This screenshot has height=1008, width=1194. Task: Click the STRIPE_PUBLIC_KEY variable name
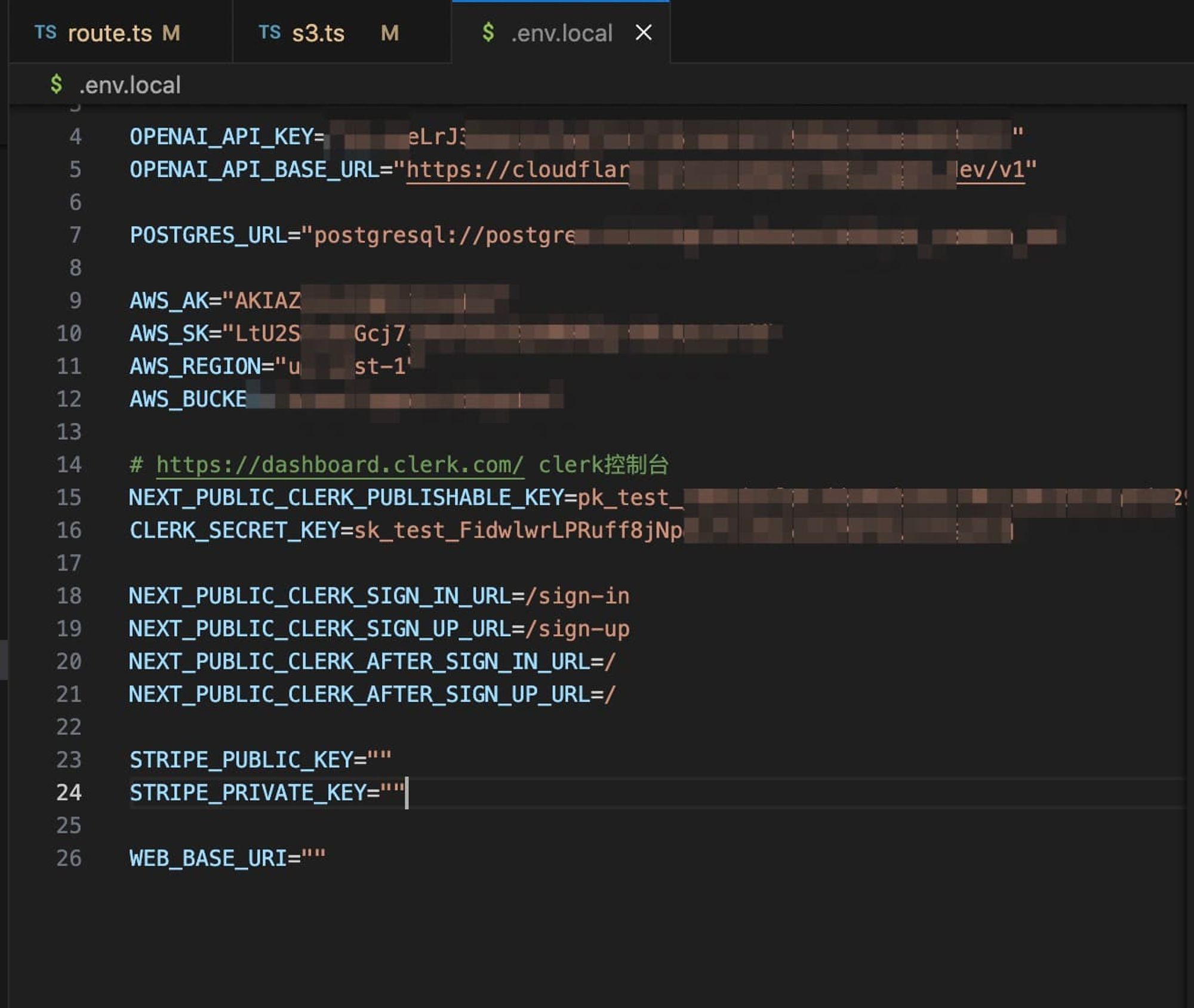241,760
